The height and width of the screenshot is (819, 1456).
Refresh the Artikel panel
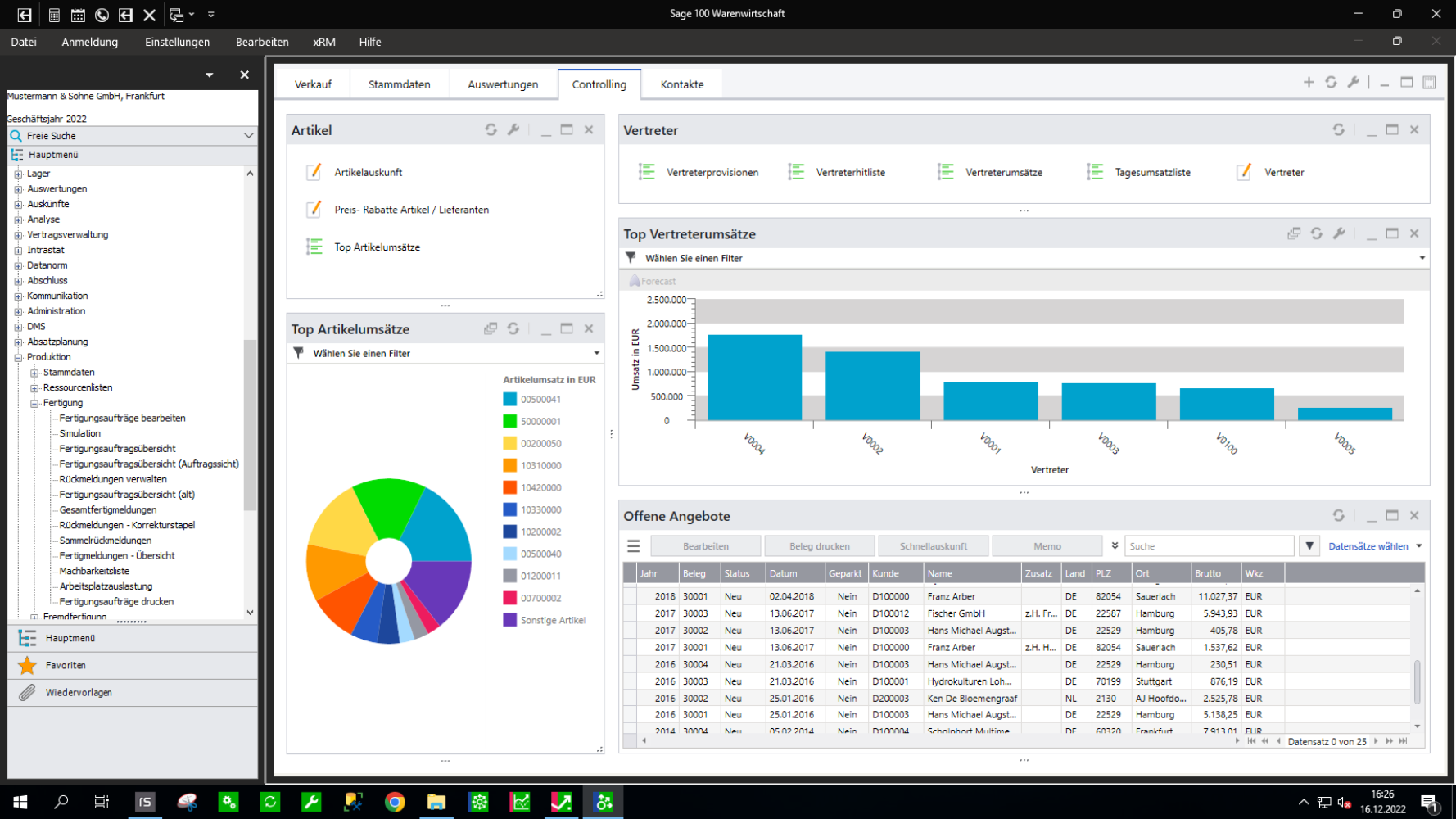point(491,129)
